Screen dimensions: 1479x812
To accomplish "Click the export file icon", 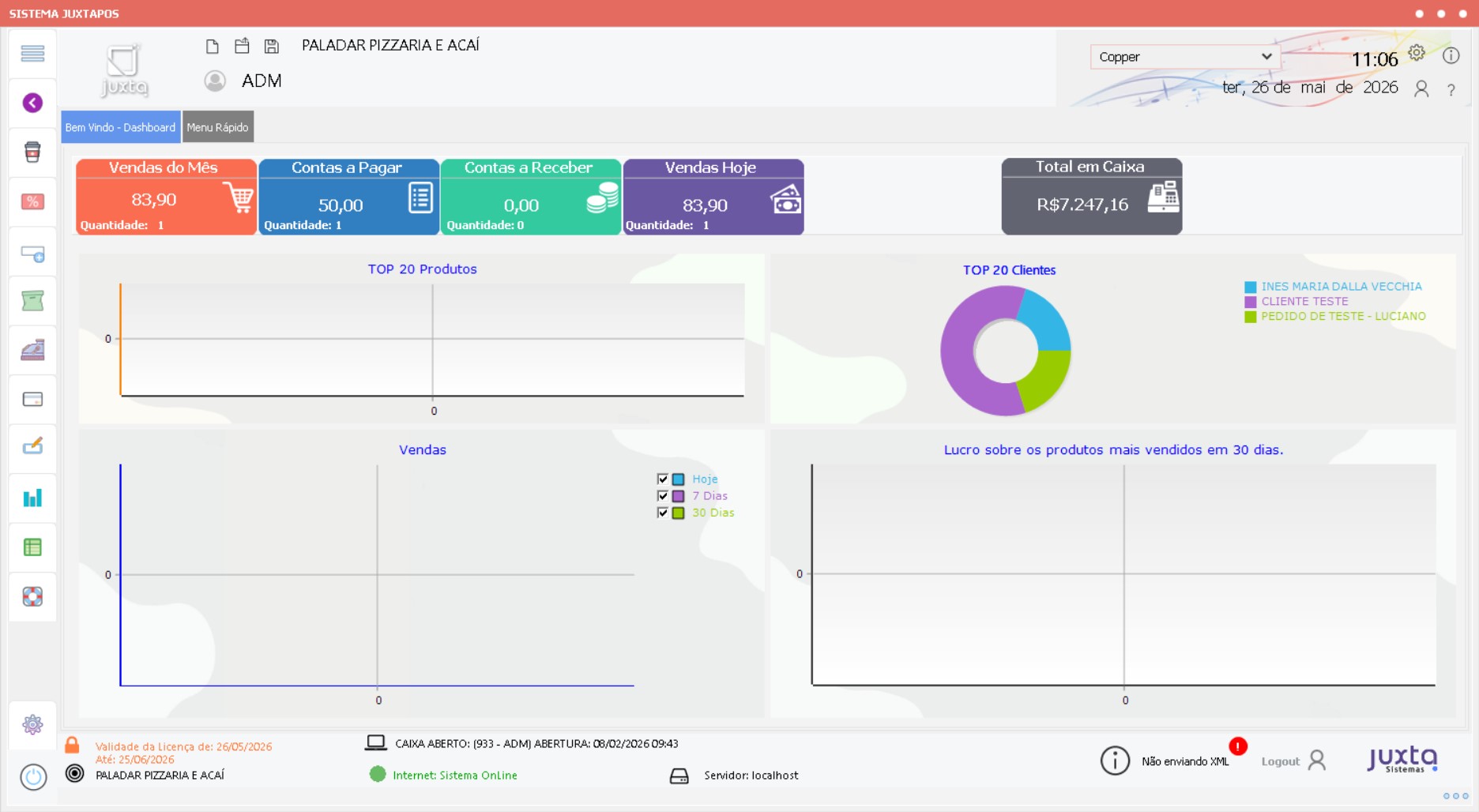I will pyautogui.click(x=242, y=46).
